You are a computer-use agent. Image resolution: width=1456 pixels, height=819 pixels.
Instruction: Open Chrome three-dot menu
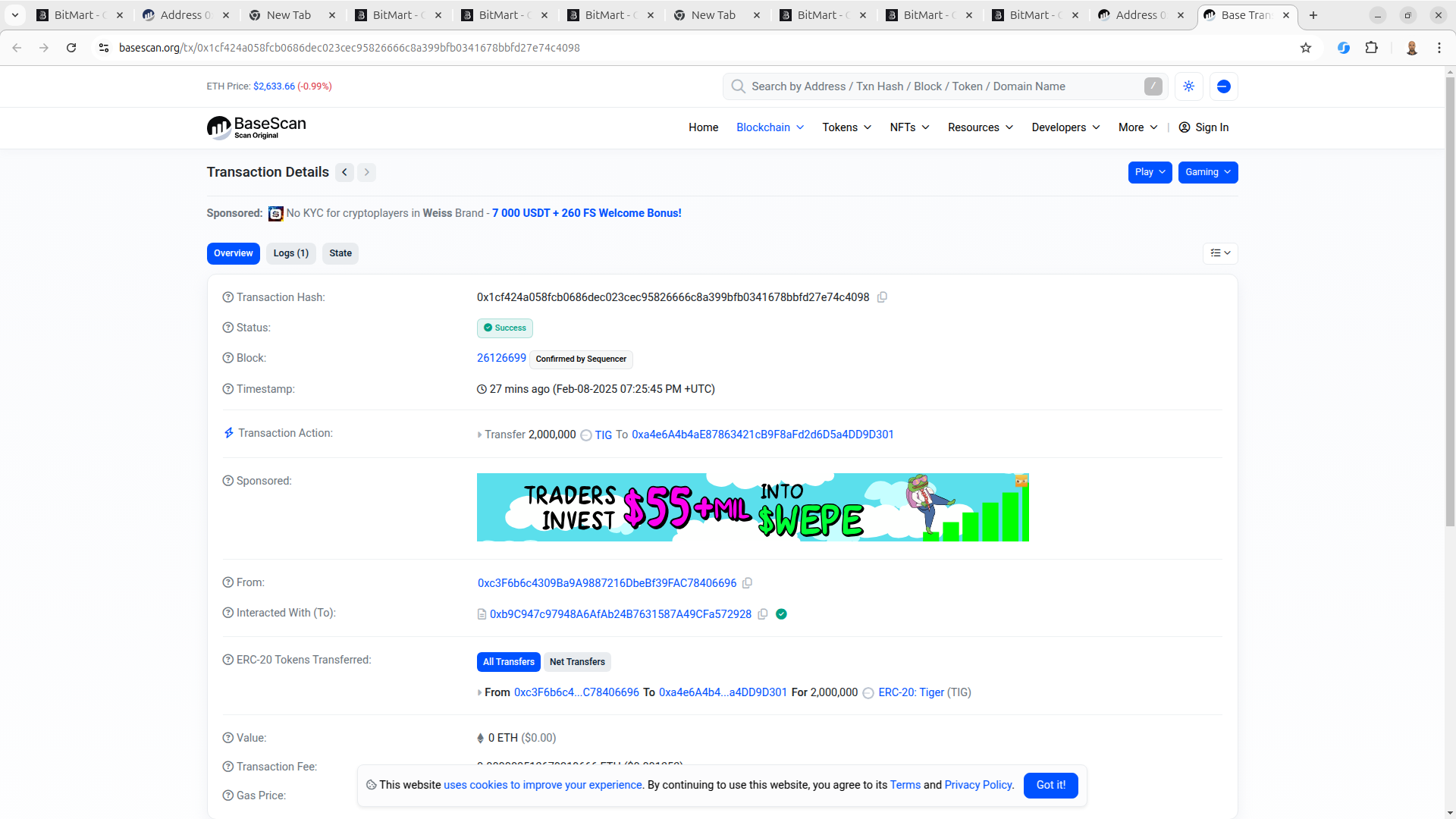coord(1439,48)
